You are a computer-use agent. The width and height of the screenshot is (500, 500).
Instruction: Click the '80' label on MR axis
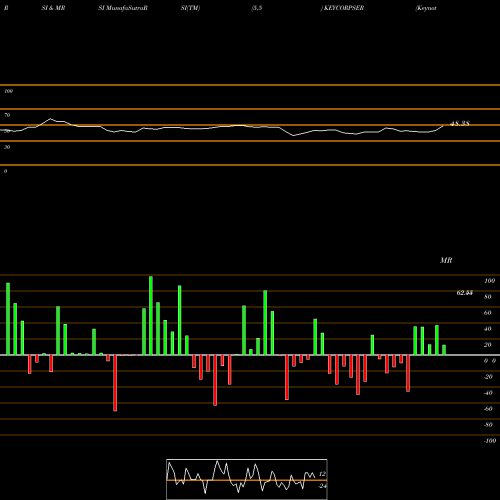coord(488,297)
